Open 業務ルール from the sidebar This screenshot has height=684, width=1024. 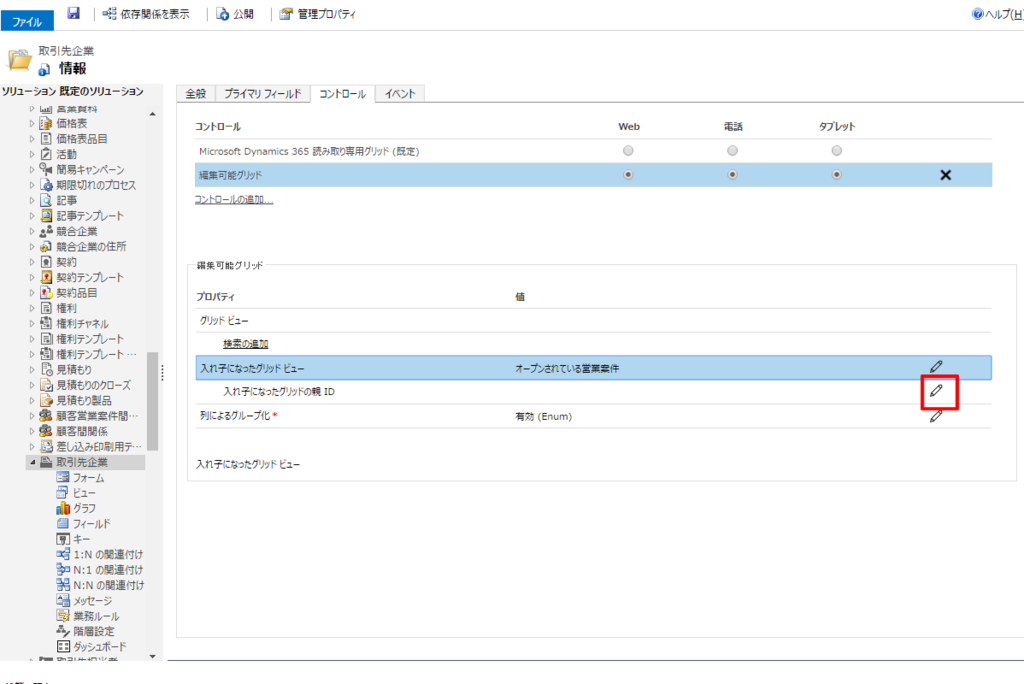coord(94,616)
